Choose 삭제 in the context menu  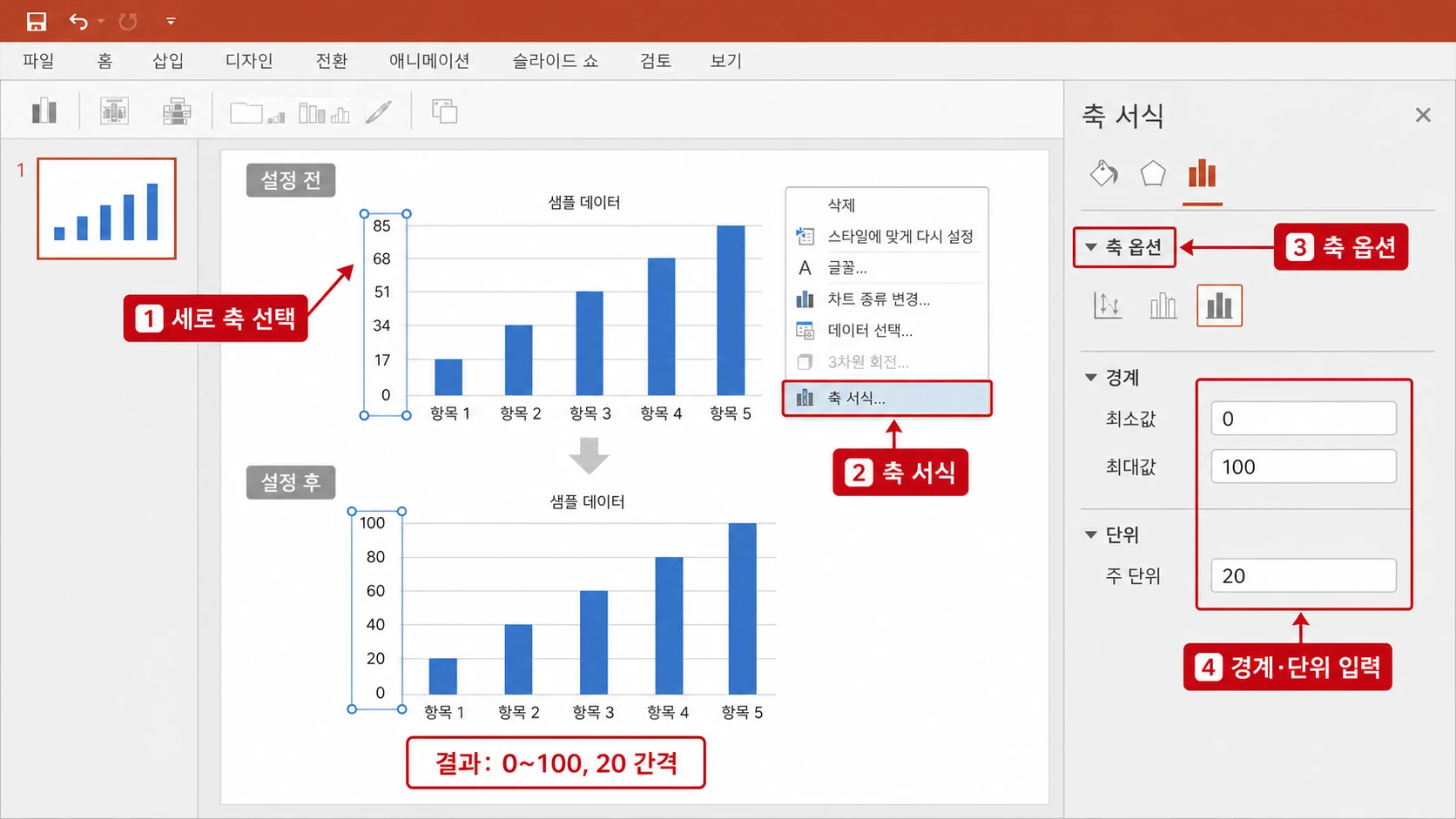886,205
